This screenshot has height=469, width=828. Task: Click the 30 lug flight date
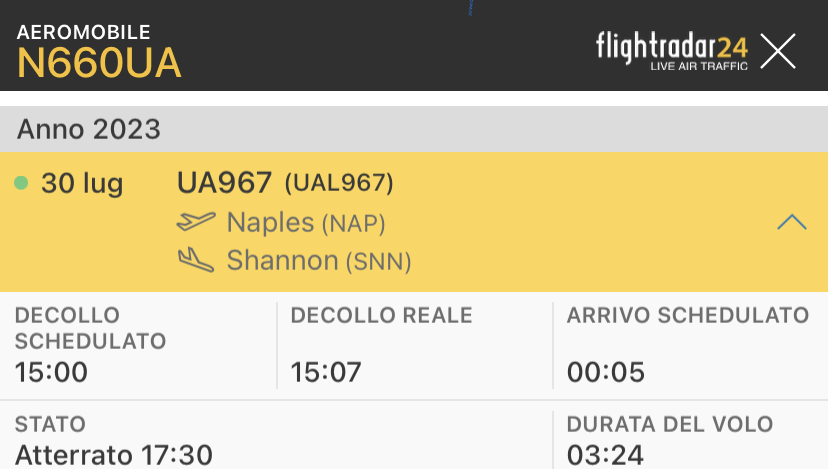(x=82, y=184)
